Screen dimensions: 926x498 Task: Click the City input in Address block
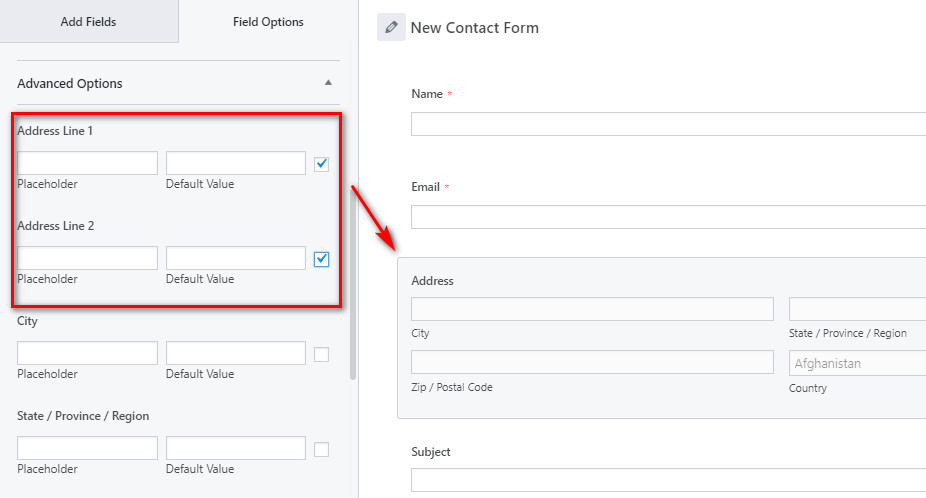point(592,309)
